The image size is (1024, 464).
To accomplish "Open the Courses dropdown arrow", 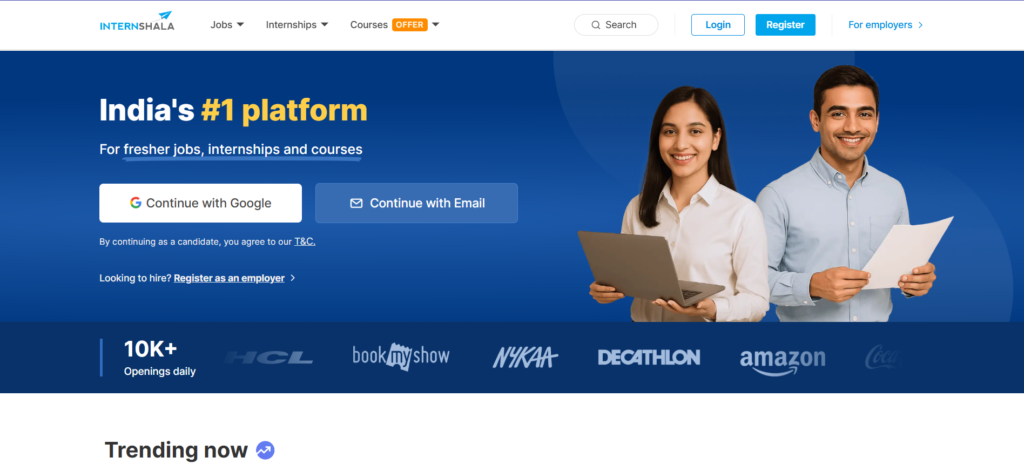I will click(435, 25).
